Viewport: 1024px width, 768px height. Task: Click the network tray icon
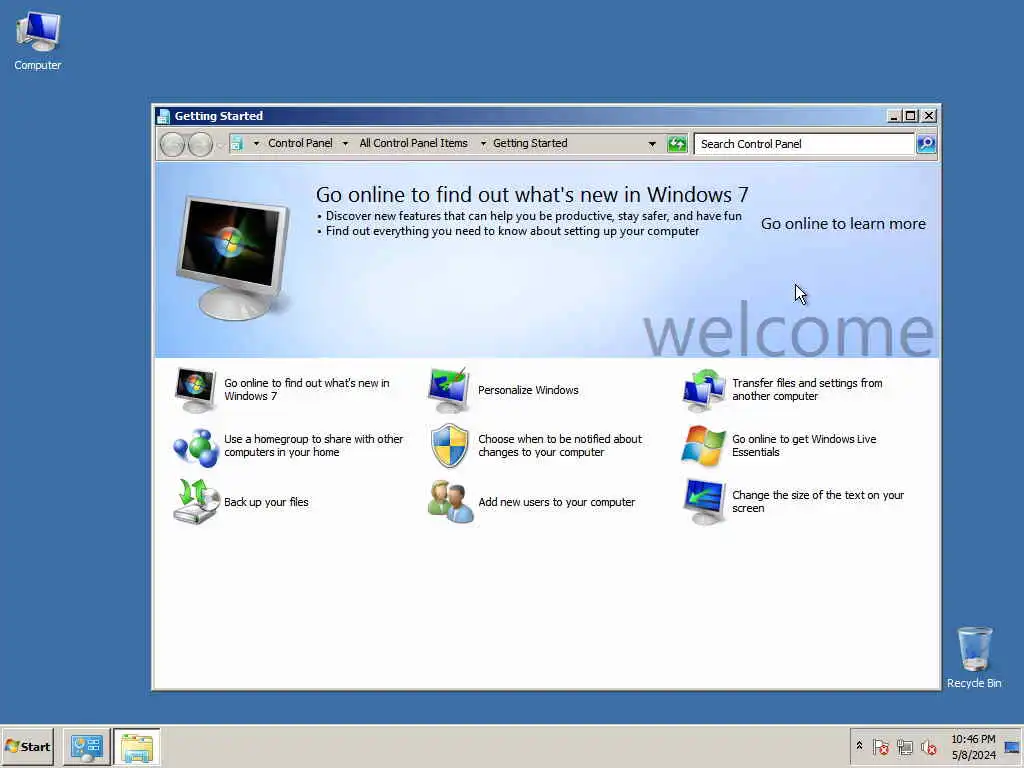(x=904, y=746)
